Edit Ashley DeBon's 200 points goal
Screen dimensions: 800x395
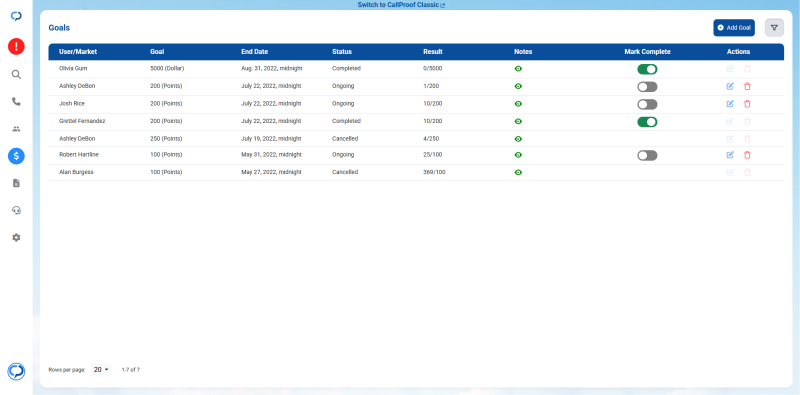click(x=730, y=86)
